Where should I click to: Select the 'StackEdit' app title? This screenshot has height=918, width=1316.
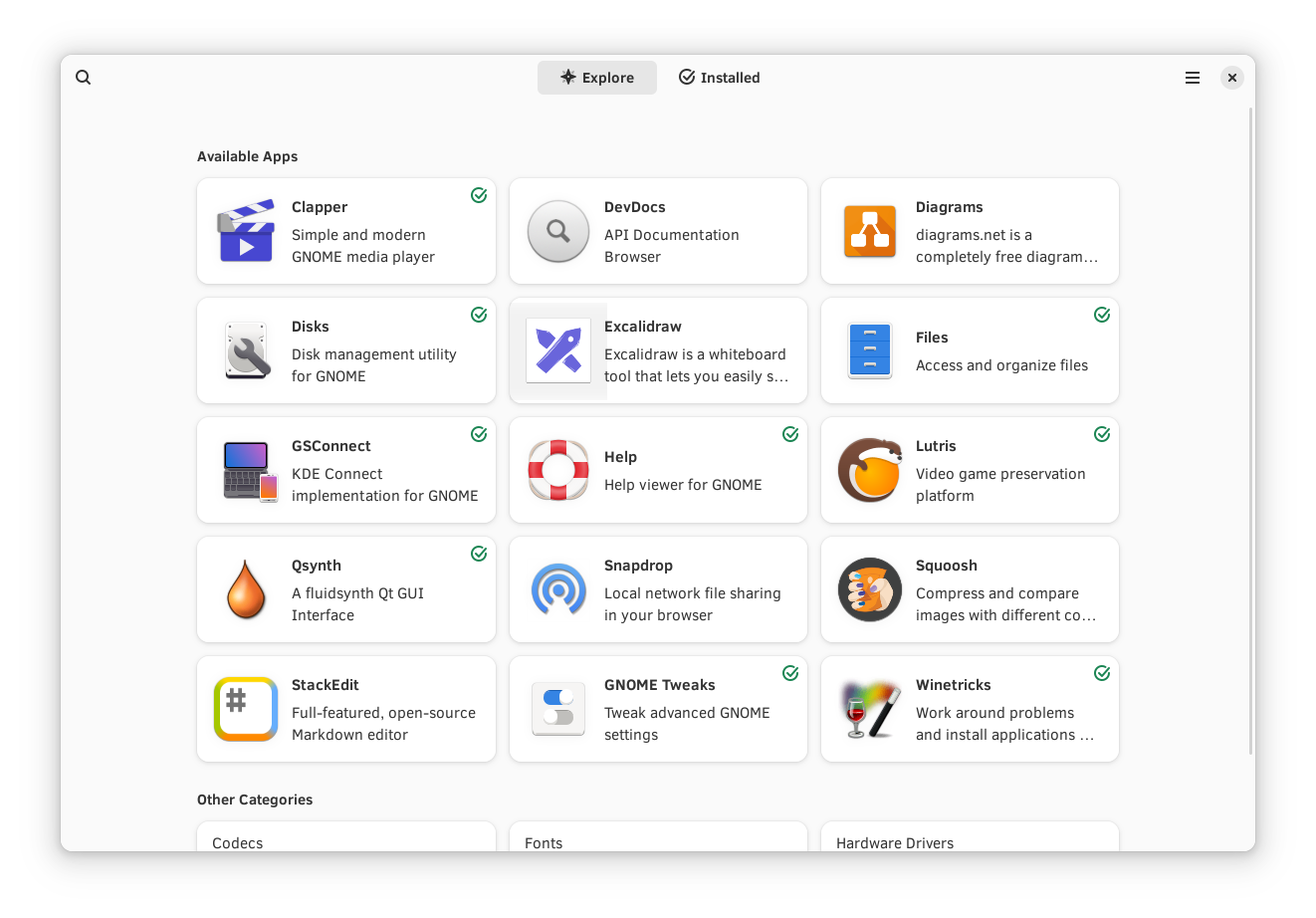pyautogui.click(x=326, y=685)
